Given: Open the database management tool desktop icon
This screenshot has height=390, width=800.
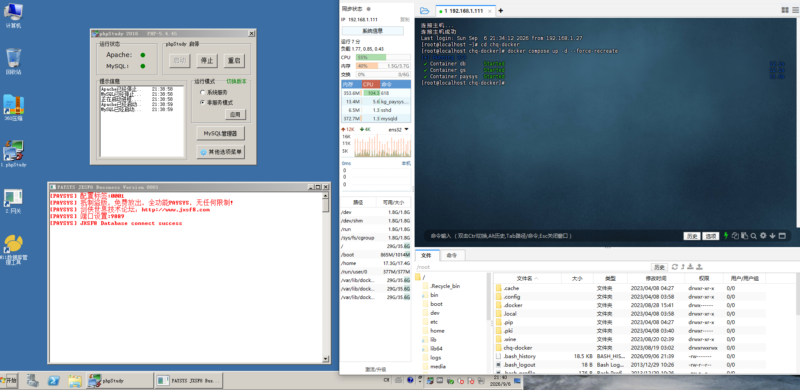Looking at the screenshot, I should (x=13, y=250).
